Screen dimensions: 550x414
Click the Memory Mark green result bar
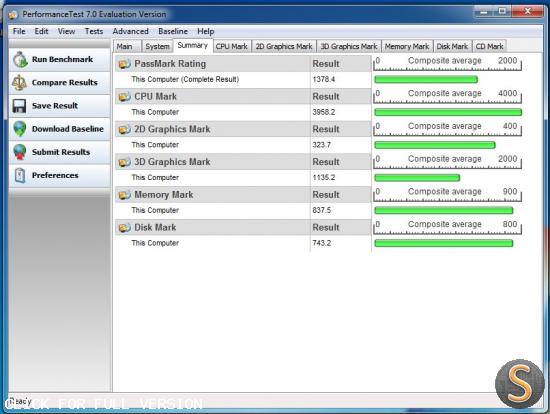pyautogui.click(x=443, y=211)
